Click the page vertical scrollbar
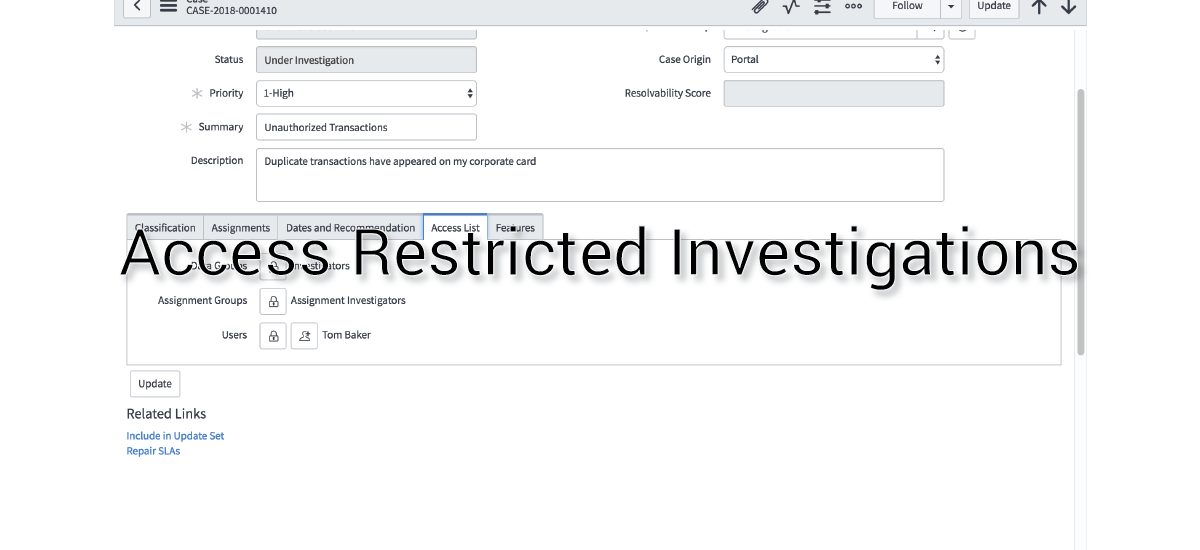 point(1080,222)
